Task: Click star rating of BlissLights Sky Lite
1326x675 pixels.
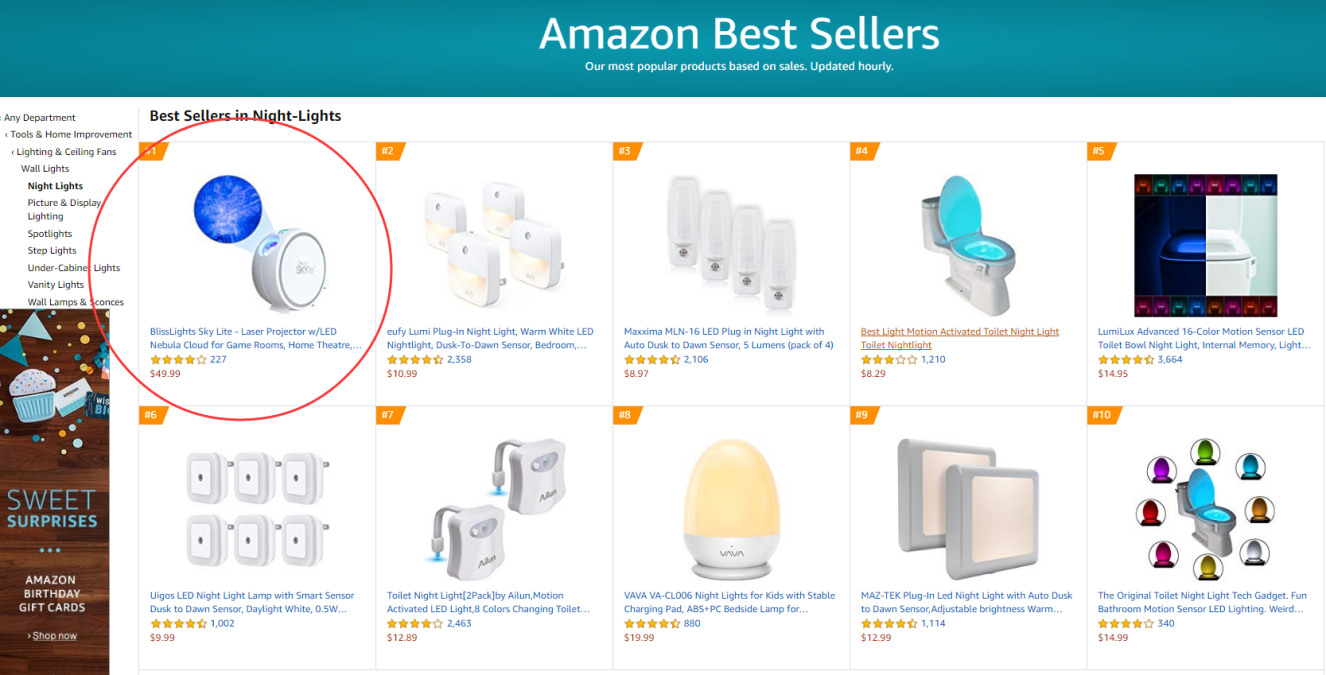Action: (178, 360)
